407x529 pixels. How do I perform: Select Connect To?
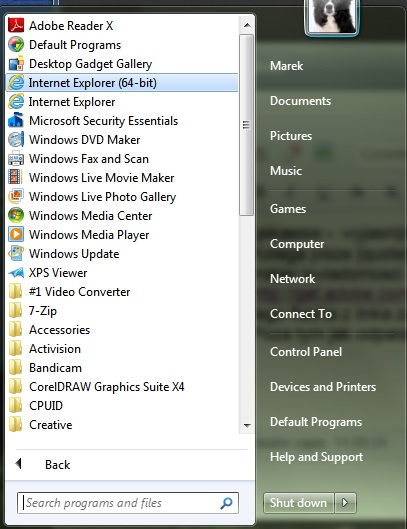301,314
